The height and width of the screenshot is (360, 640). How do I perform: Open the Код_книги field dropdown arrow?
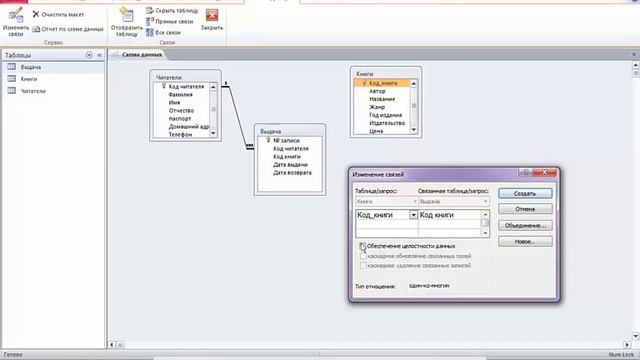point(413,215)
